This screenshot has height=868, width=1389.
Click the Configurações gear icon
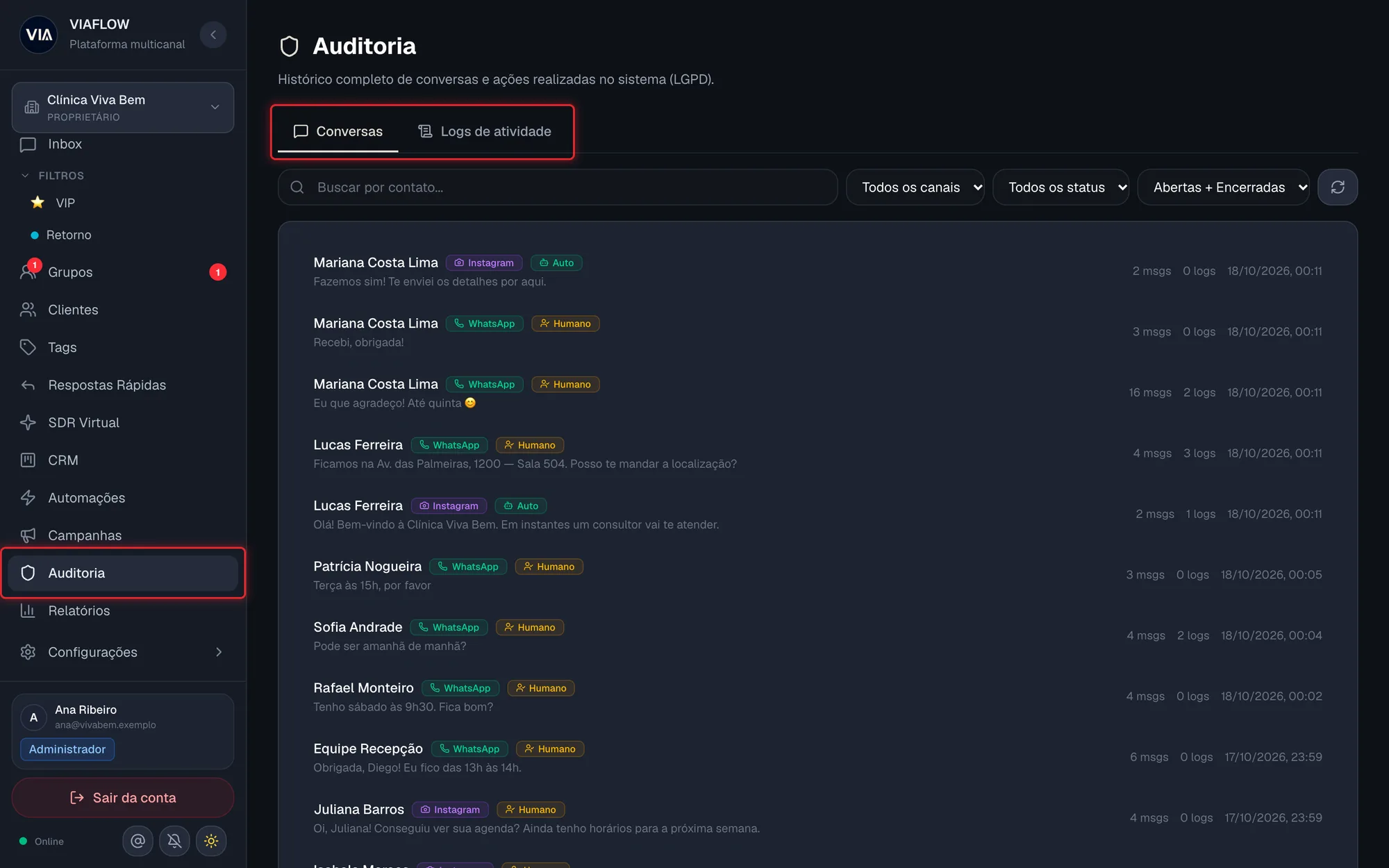(x=28, y=652)
